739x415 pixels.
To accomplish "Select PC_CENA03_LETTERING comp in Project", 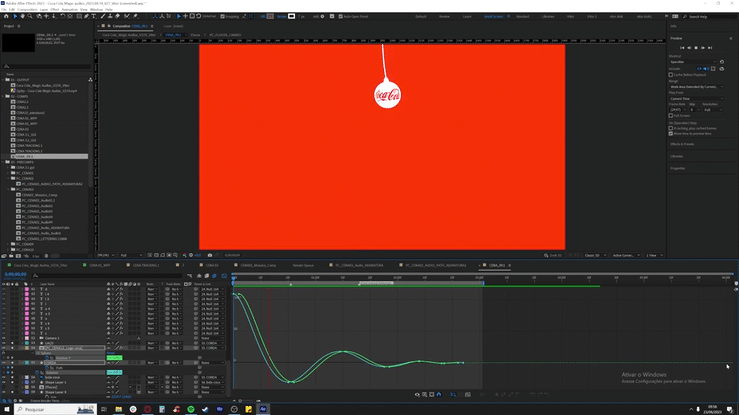I will coord(44,239).
